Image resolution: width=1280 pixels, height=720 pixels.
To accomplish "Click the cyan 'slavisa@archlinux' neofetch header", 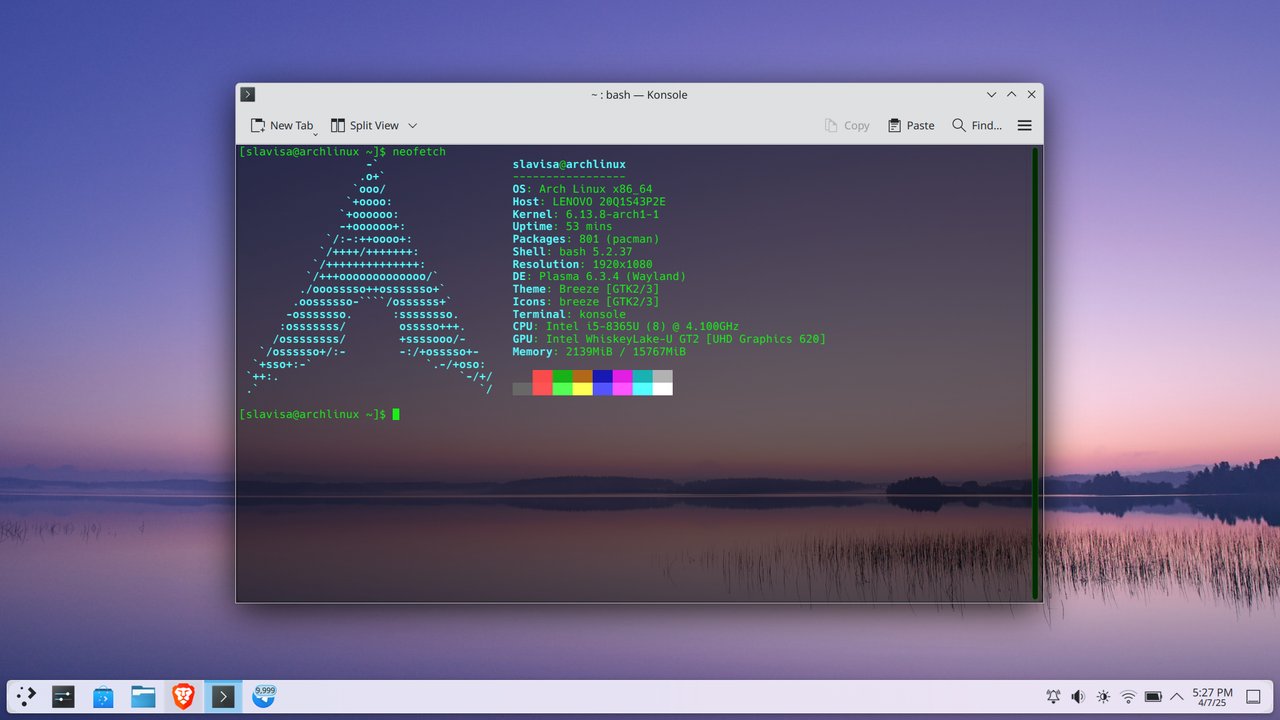I will (x=569, y=164).
